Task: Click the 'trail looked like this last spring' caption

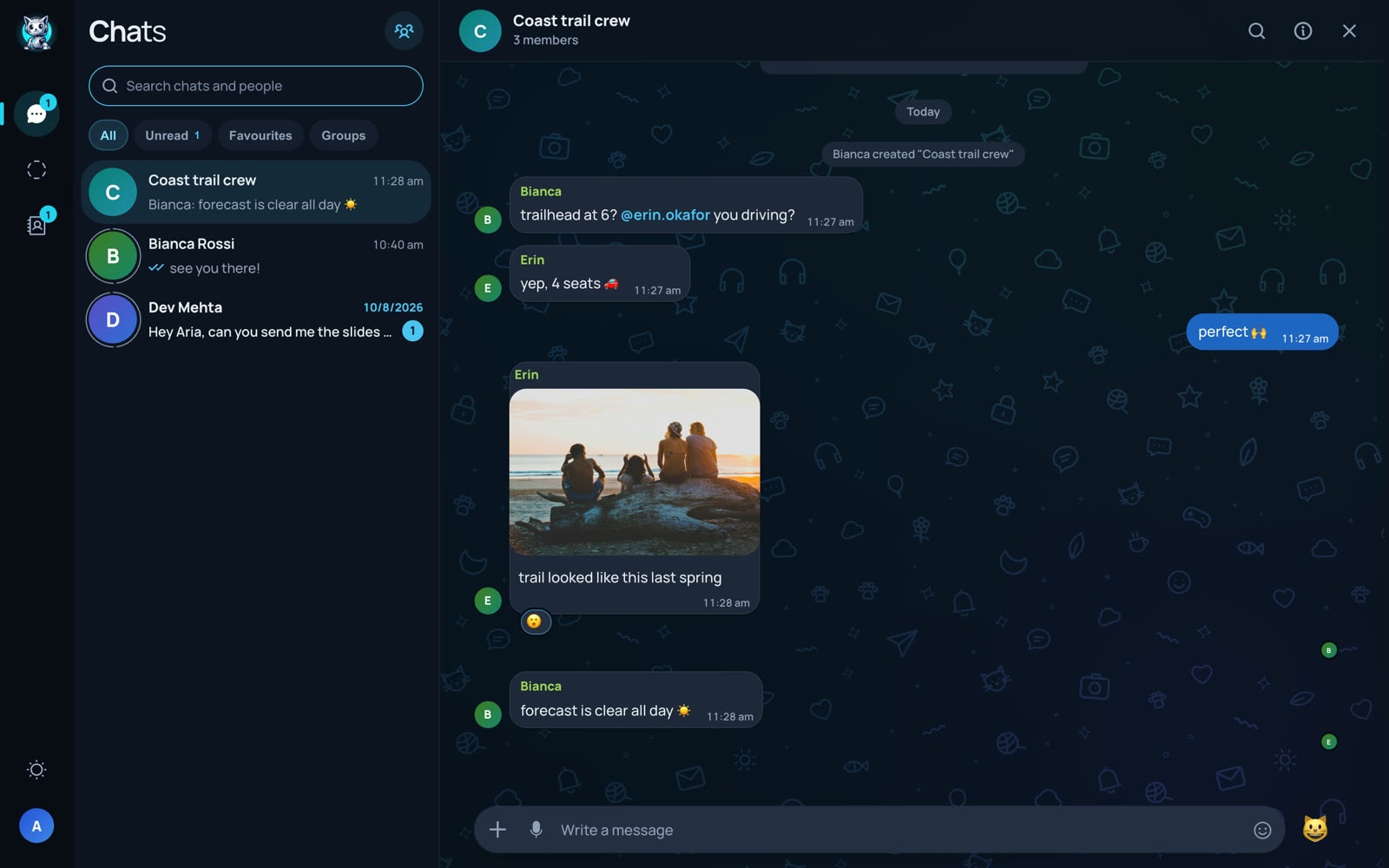Action: [x=620, y=578]
